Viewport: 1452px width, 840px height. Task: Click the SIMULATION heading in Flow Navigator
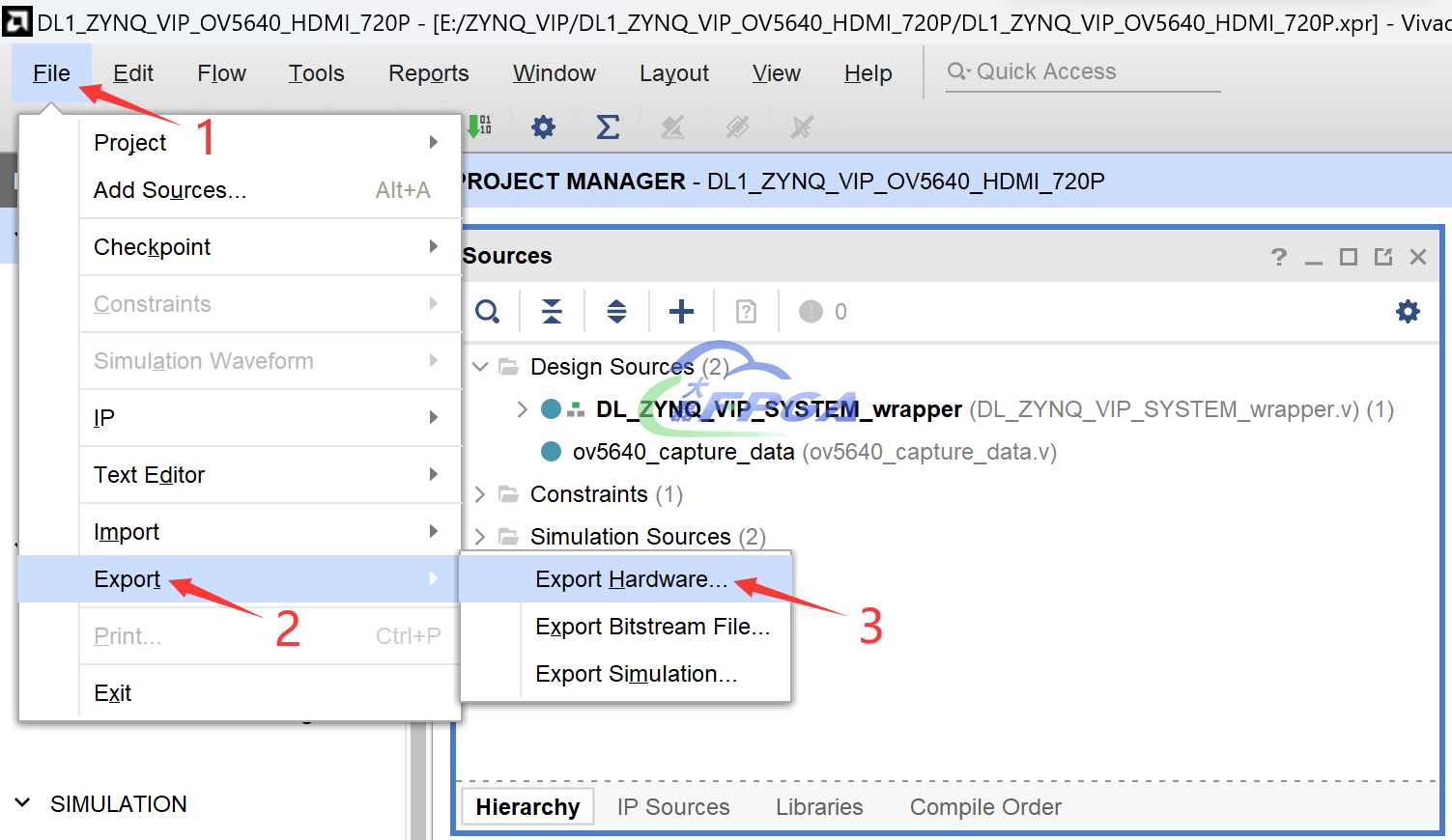[x=119, y=804]
